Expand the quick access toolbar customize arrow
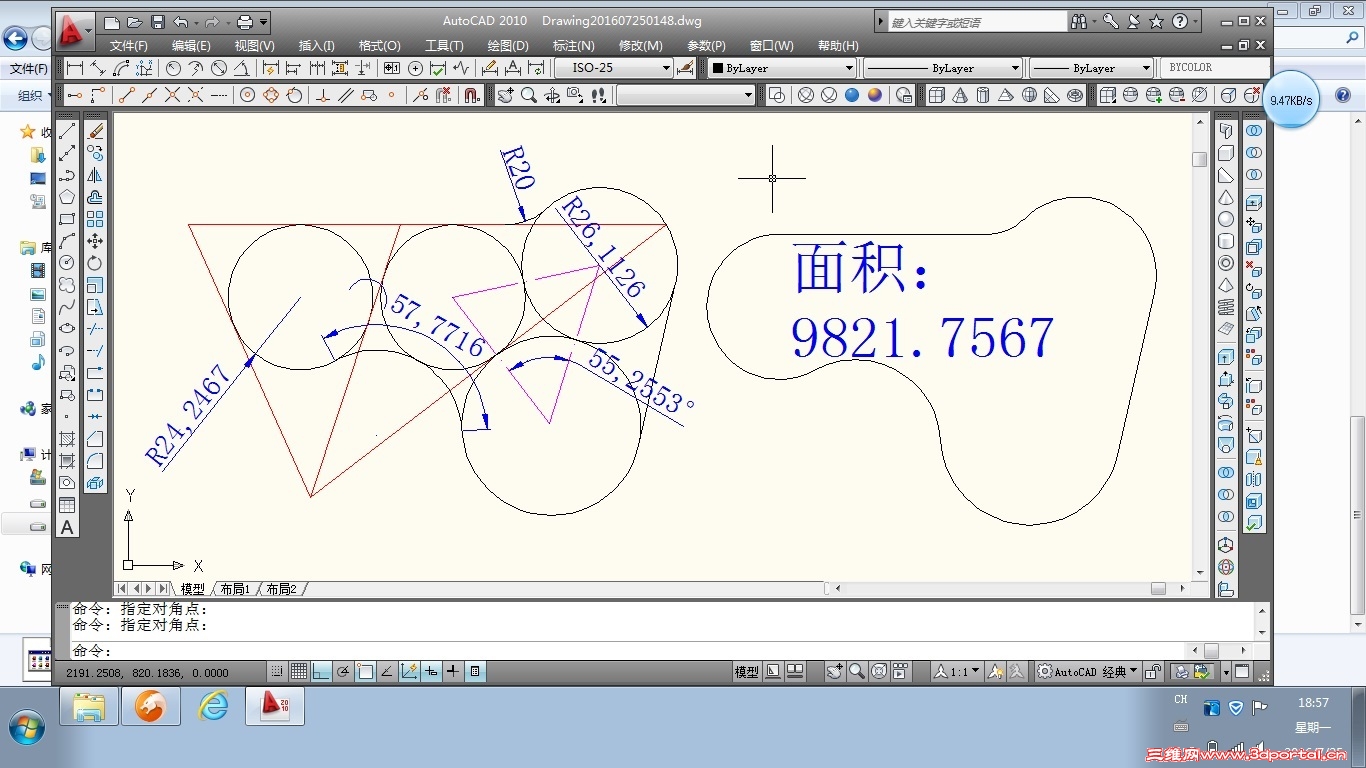 (x=264, y=22)
